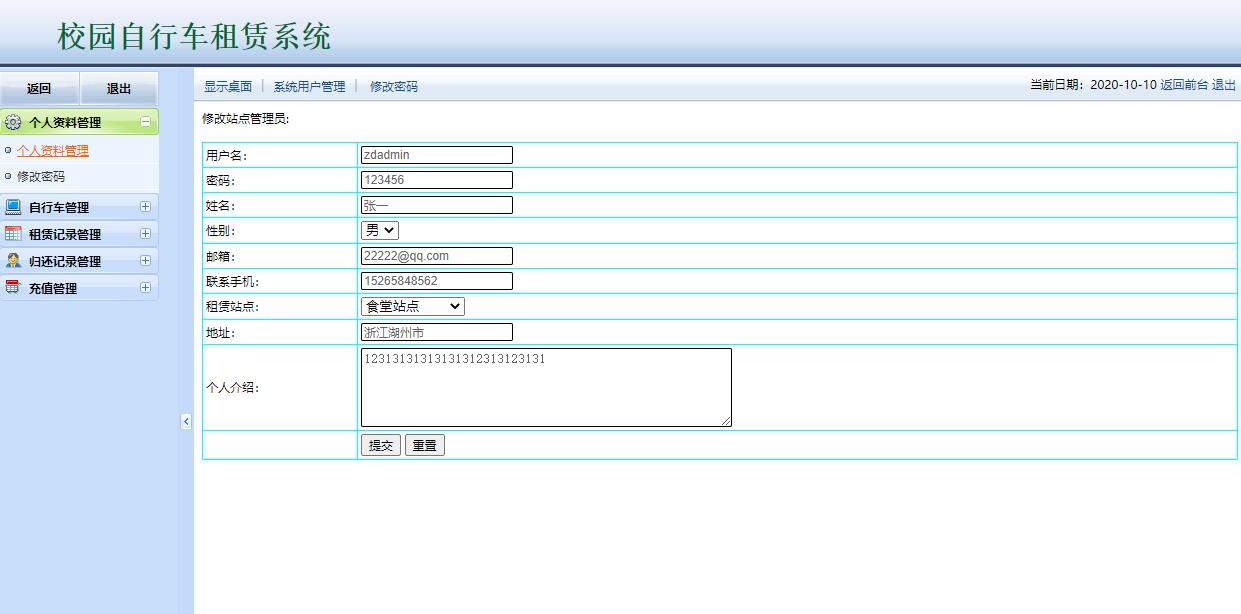This screenshot has width=1241, height=614.
Task: Click the 校园自行车租赁系统 title
Action: pyautogui.click(x=195, y=37)
